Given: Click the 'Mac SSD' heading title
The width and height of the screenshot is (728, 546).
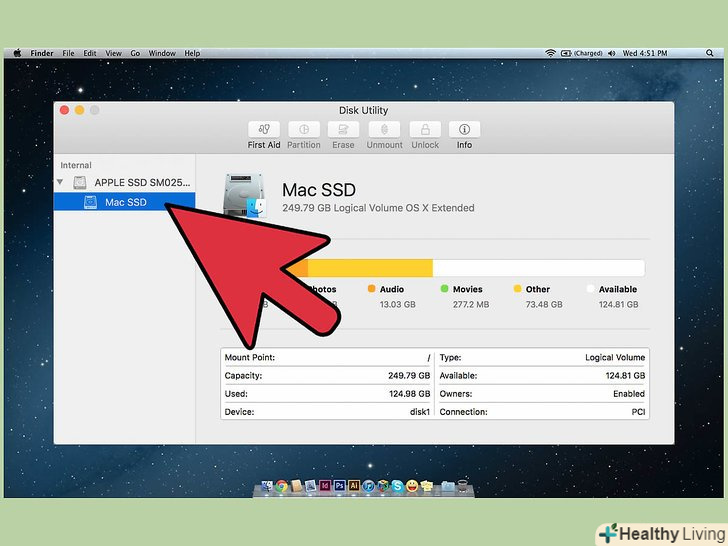Looking at the screenshot, I should pyautogui.click(x=319, y=190).
